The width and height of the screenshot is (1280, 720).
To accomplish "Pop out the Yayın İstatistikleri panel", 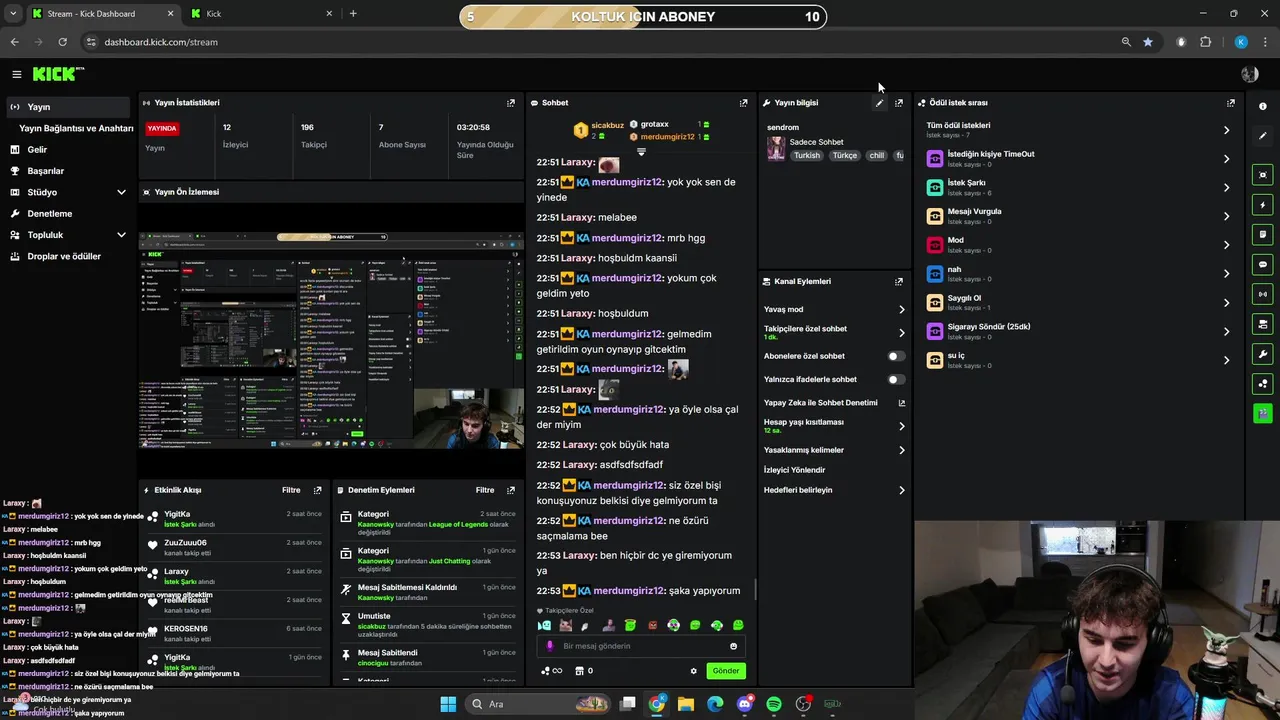I will click(x=511, y=103).
